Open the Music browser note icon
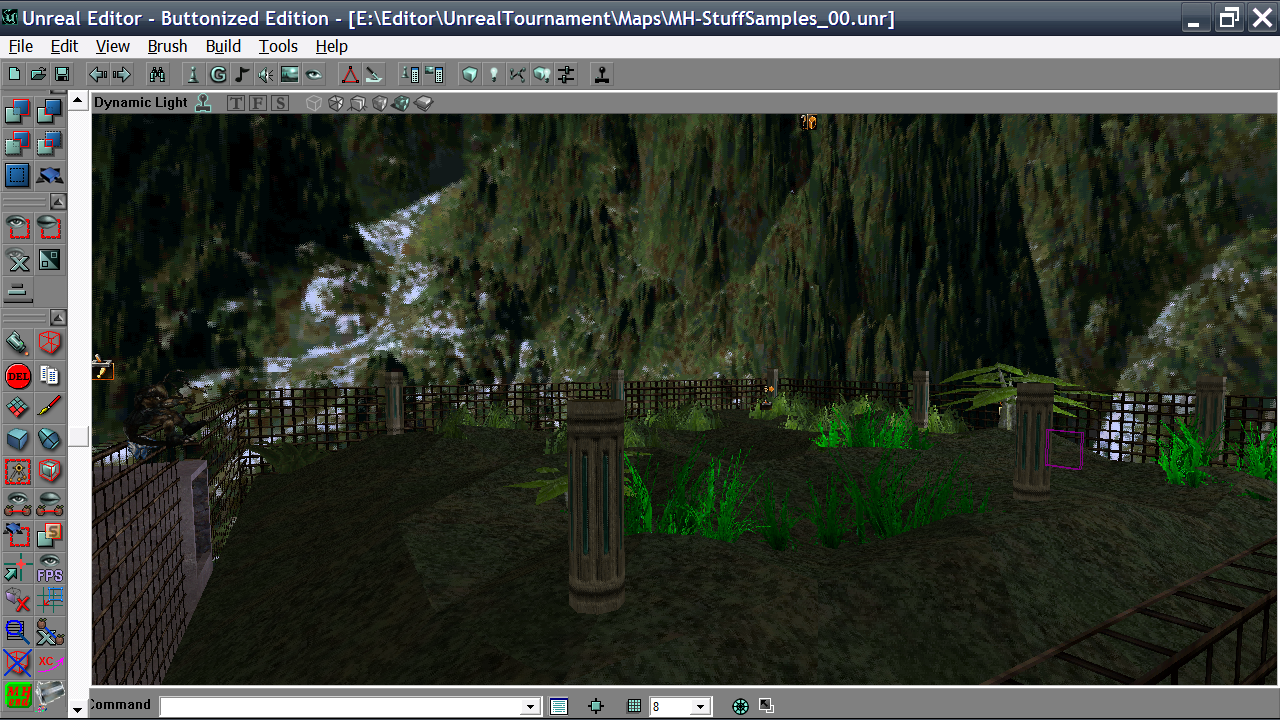Screen dimensions: 1280x720 point(242,74)
